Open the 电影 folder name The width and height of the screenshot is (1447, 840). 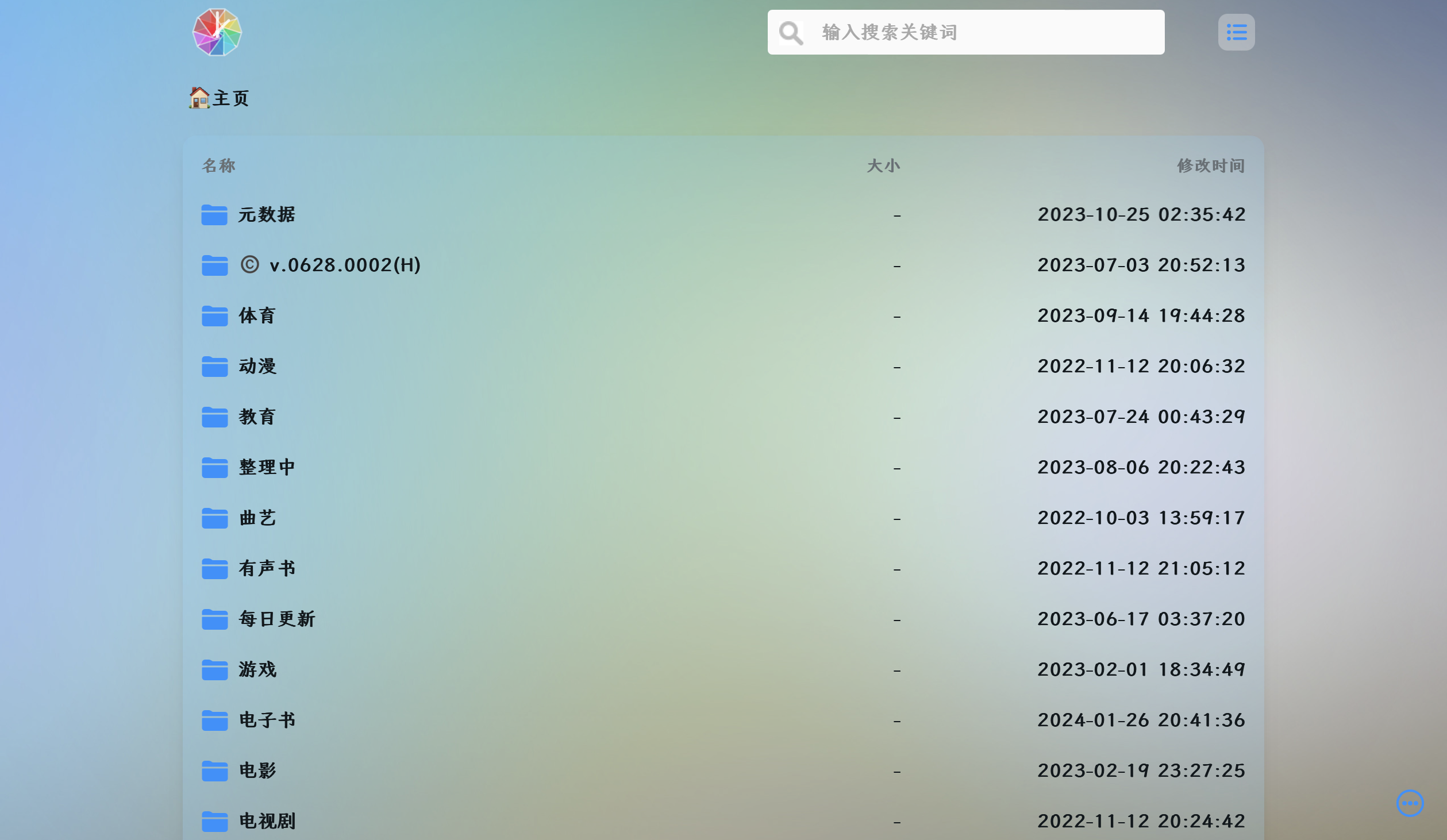pos(257,771)
